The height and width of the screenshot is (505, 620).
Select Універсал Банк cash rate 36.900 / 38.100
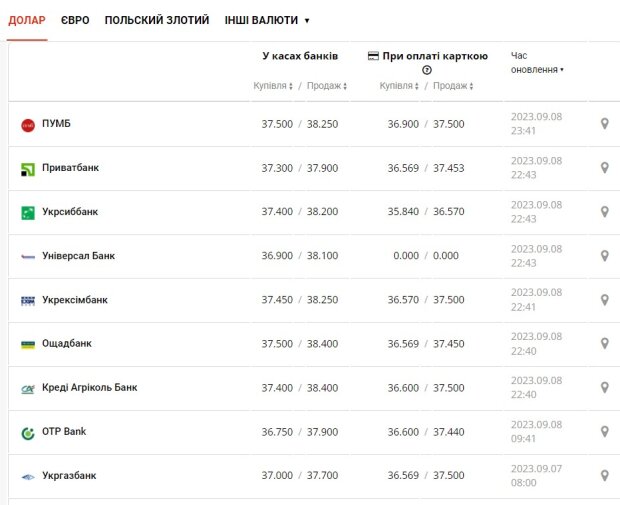click(300, 256)
